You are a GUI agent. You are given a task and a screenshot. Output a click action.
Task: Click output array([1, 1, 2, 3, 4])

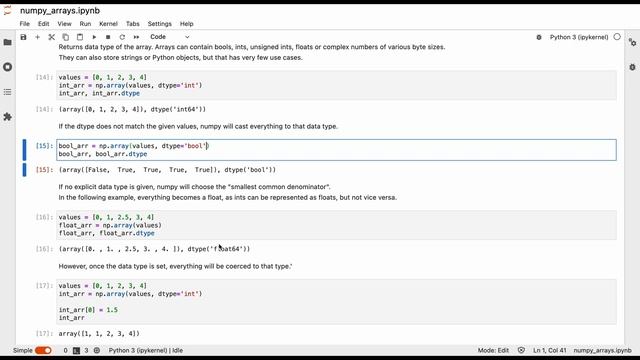point(99,333)
